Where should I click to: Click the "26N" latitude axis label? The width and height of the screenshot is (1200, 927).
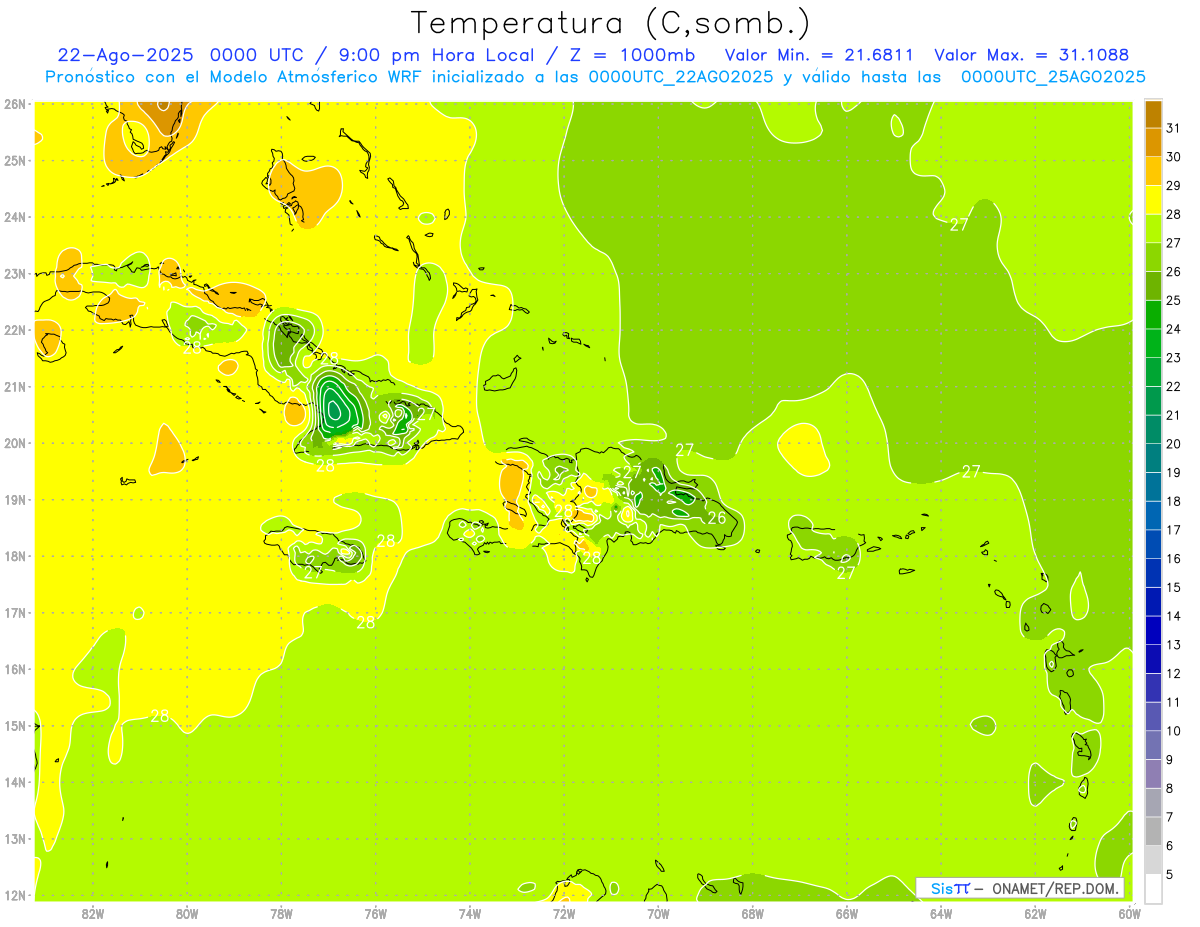[15, 103]
